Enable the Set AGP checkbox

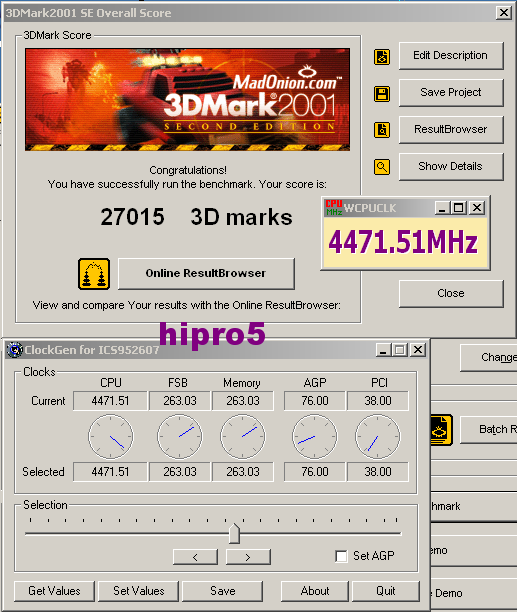click(341, 556)
